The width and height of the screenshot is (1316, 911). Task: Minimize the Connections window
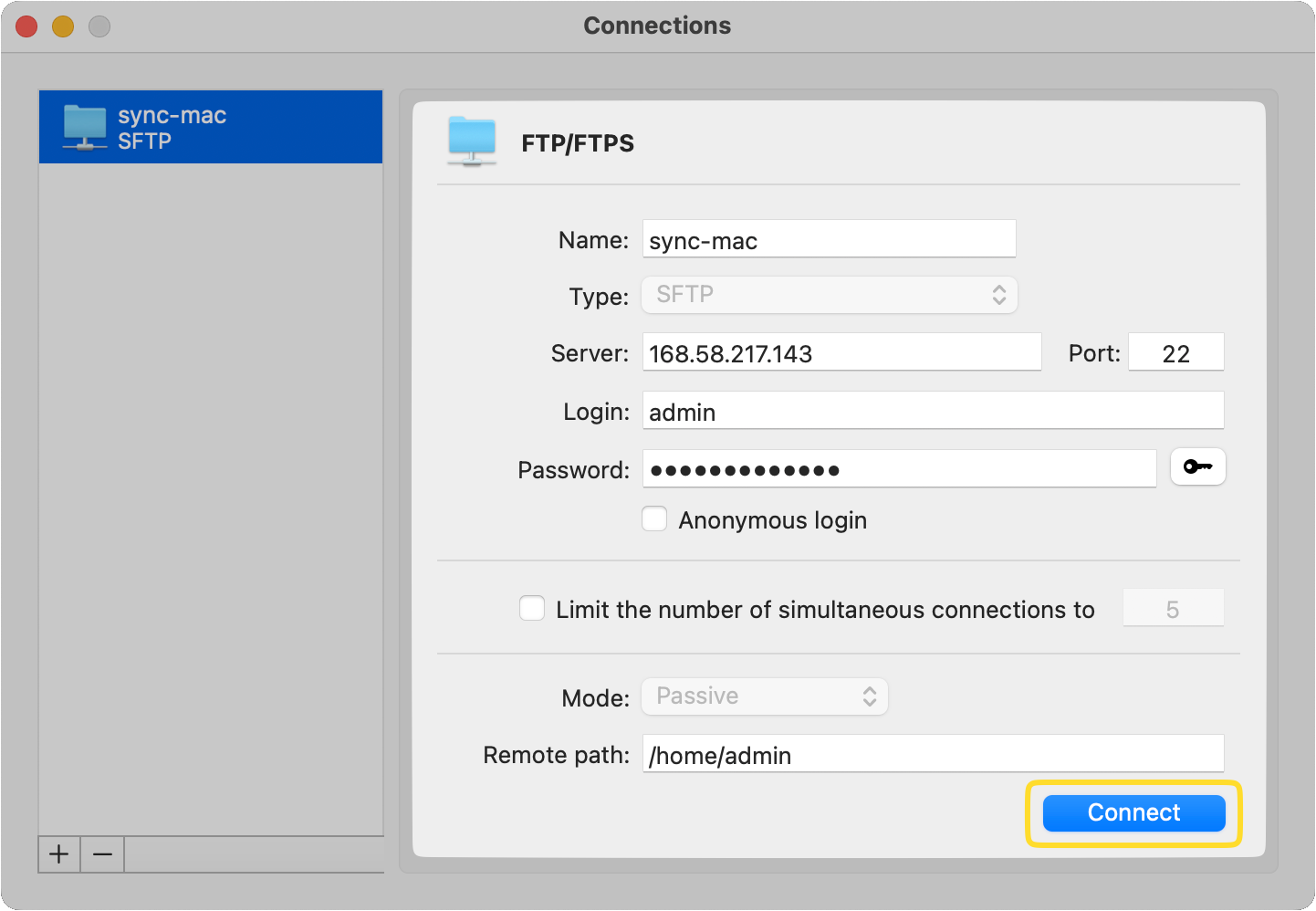click(62, 26)
